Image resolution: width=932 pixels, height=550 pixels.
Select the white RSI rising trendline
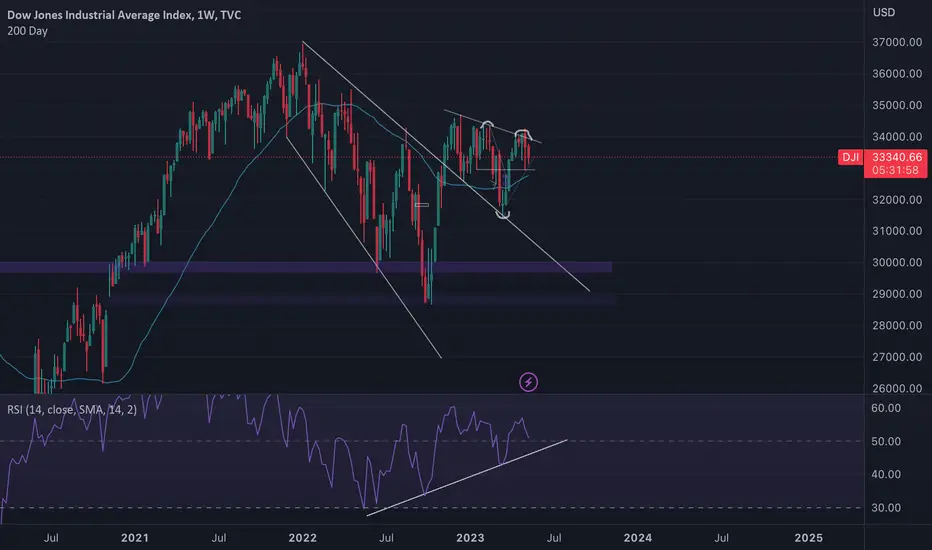pyautogui.click(x=467, y=477)
